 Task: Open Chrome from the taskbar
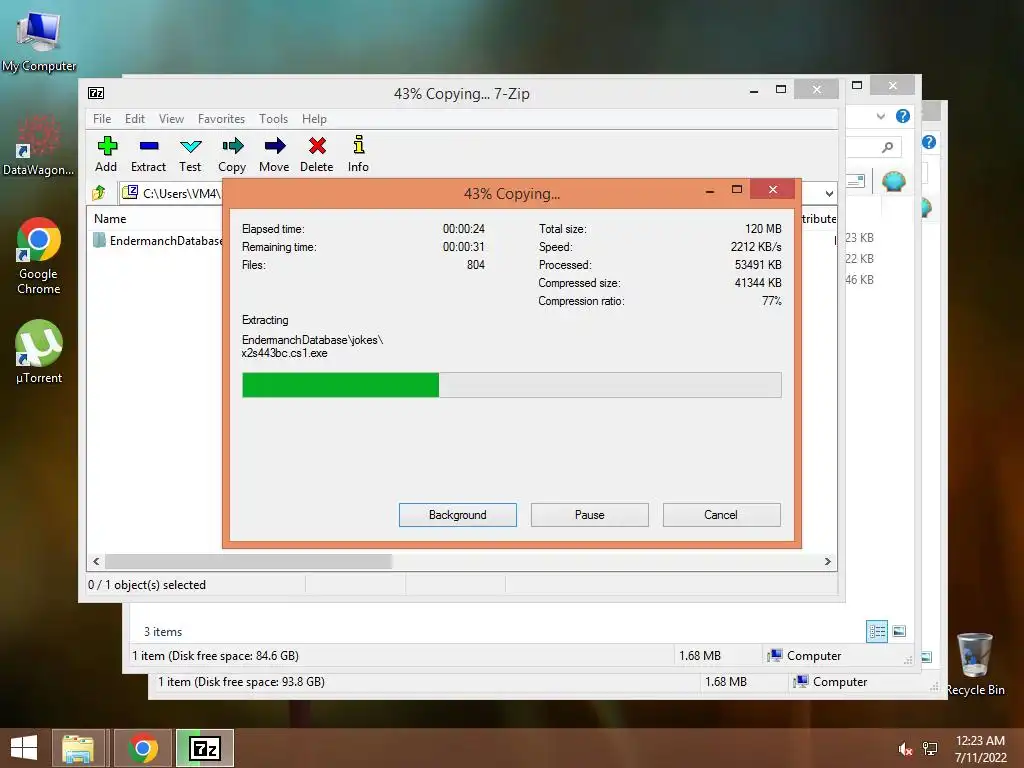click(x=143, y=748)
